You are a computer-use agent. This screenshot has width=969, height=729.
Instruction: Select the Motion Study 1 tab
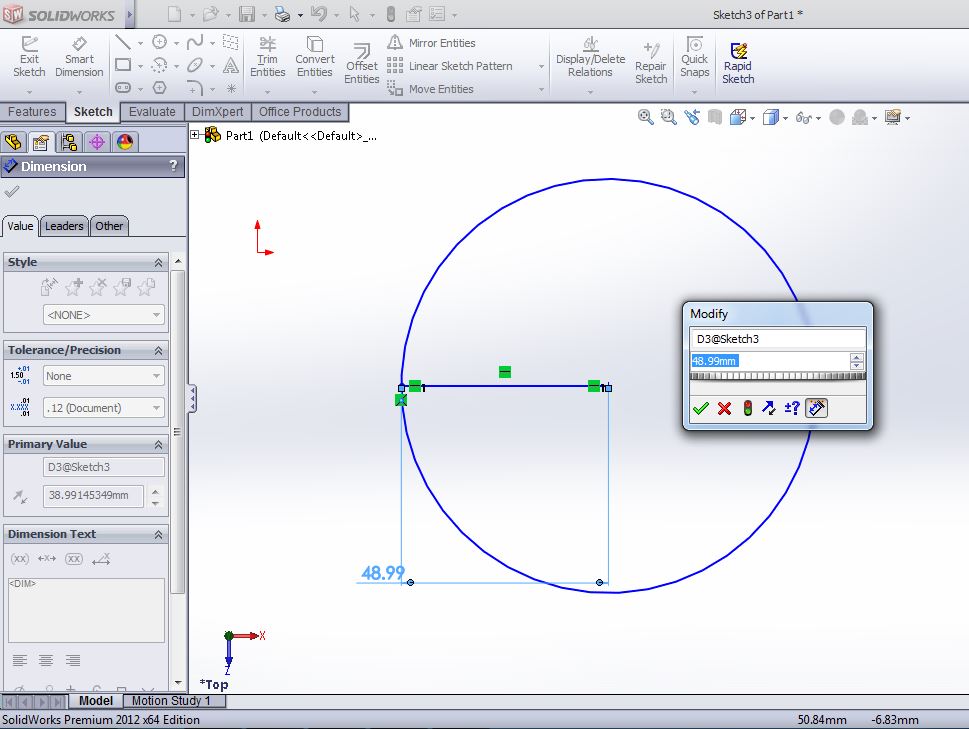pos(173,700)
